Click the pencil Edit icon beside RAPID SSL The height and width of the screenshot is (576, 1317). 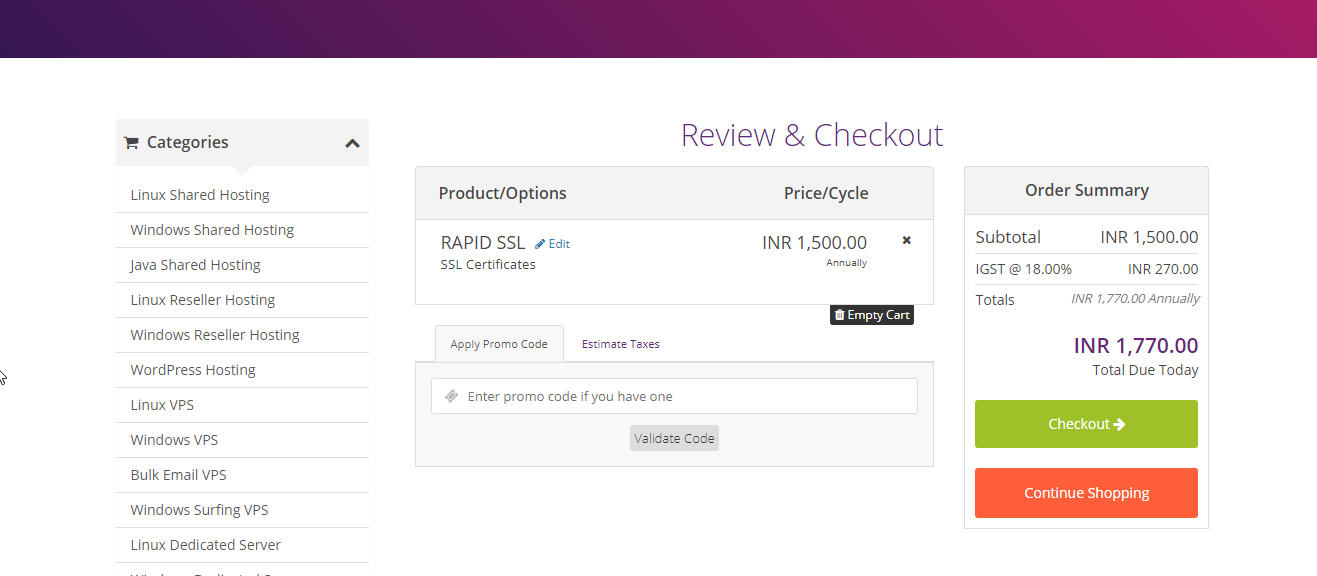541,244
